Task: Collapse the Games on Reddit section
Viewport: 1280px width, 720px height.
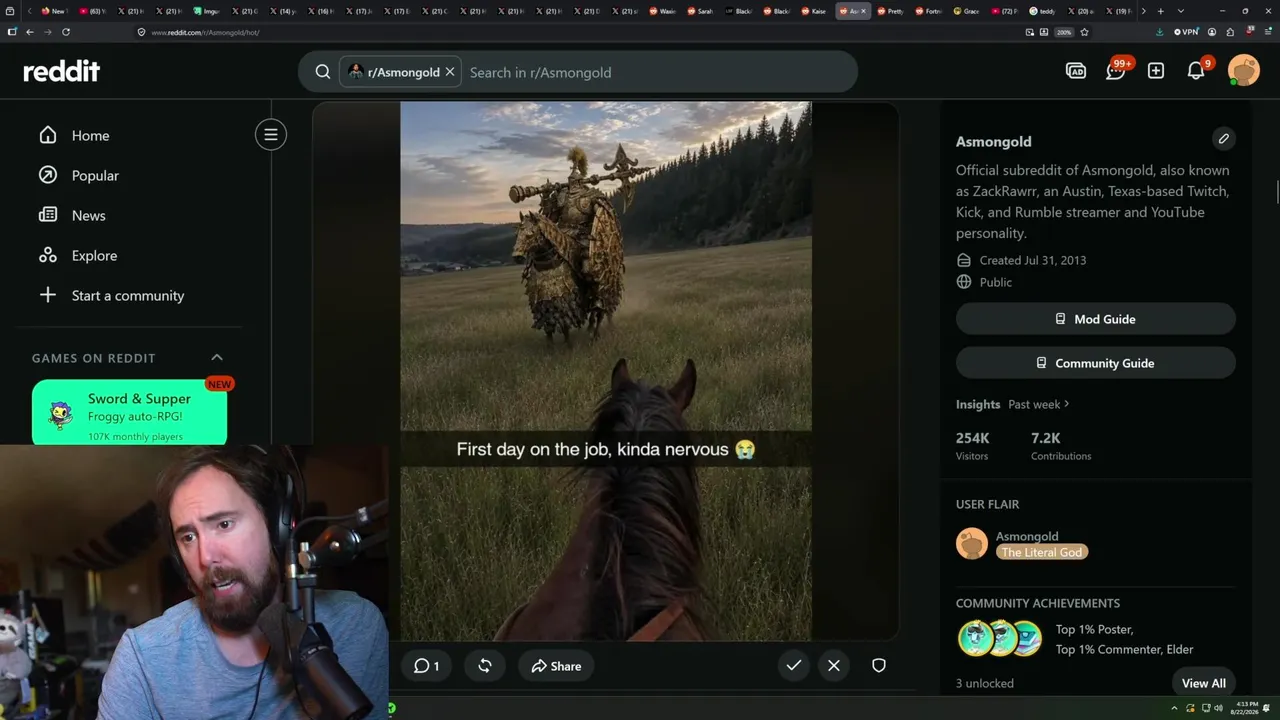Action: [x=217, y=358]
